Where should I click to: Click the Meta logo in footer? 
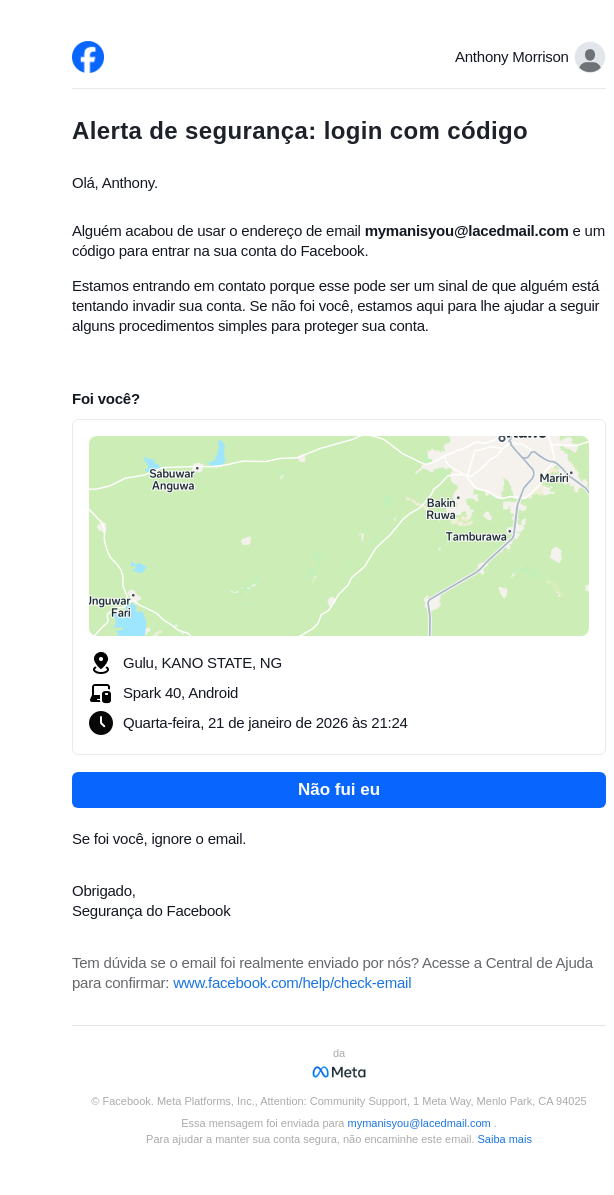(x=339, y=1072)
